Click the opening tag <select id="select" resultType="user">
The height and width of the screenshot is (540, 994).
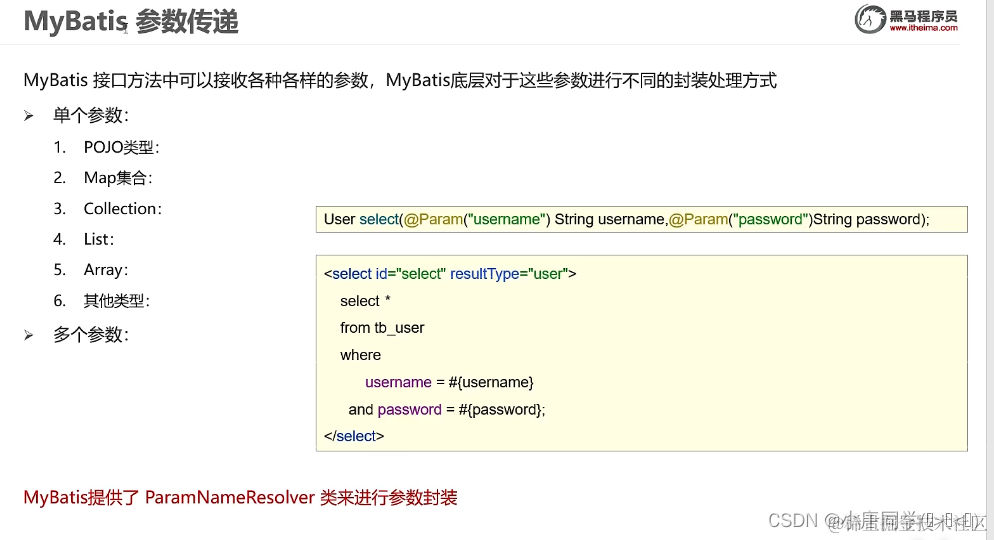pyautogui.click(x=450, y=274)
